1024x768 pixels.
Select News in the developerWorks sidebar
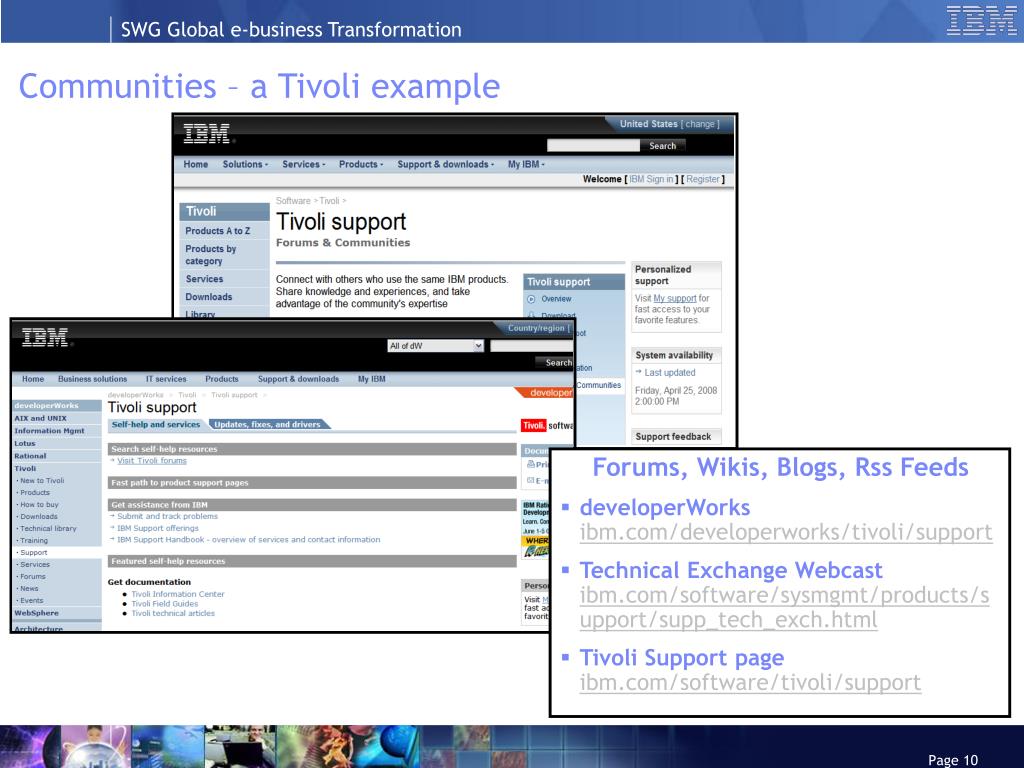29,588
